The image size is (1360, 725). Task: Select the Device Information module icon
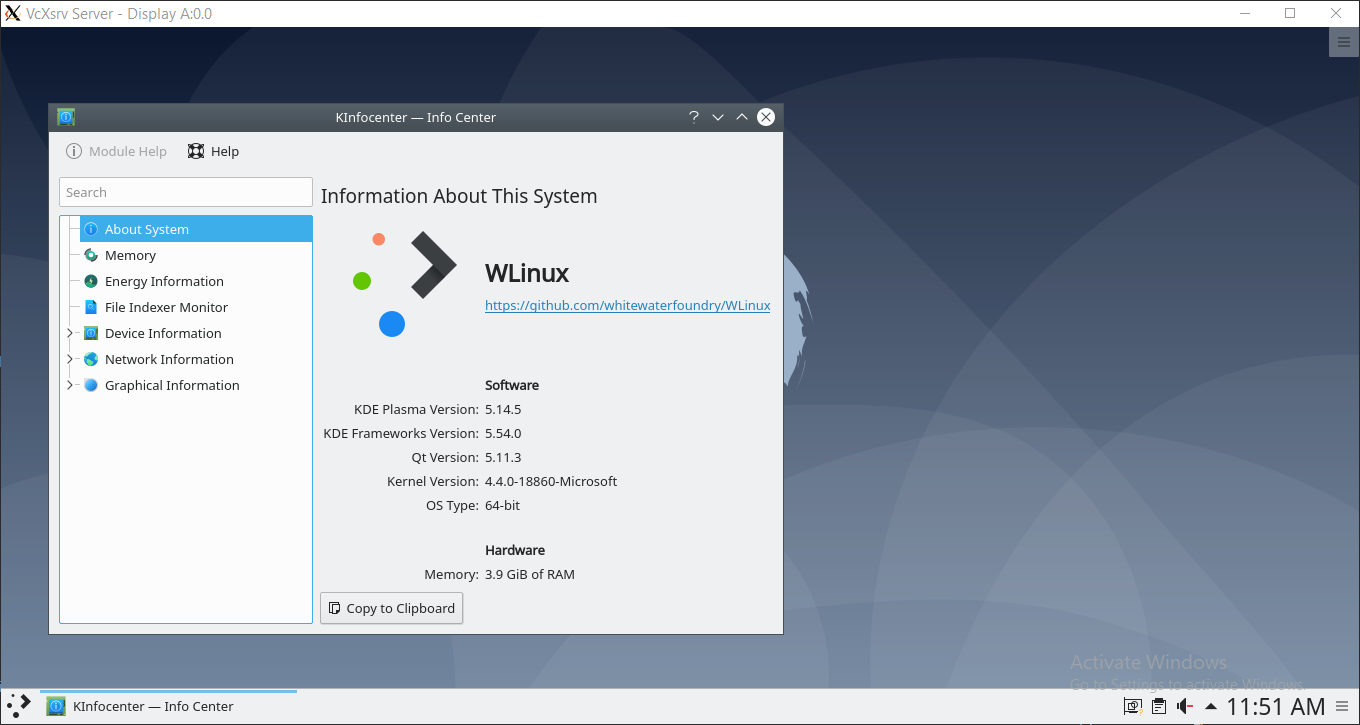point(91,333)
